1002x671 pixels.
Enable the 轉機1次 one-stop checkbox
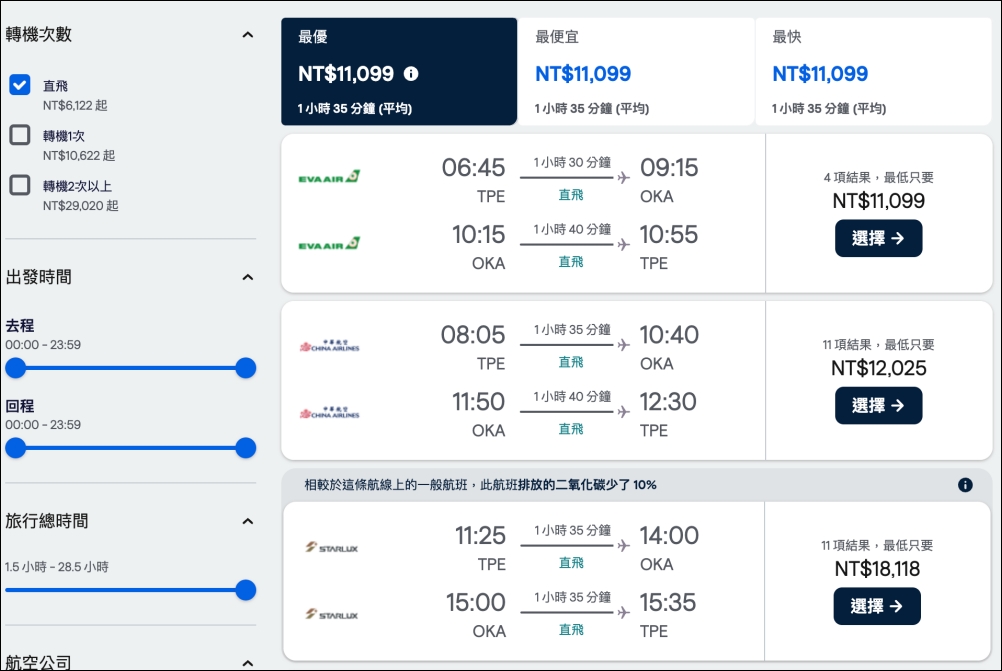[x=20, y=135]
